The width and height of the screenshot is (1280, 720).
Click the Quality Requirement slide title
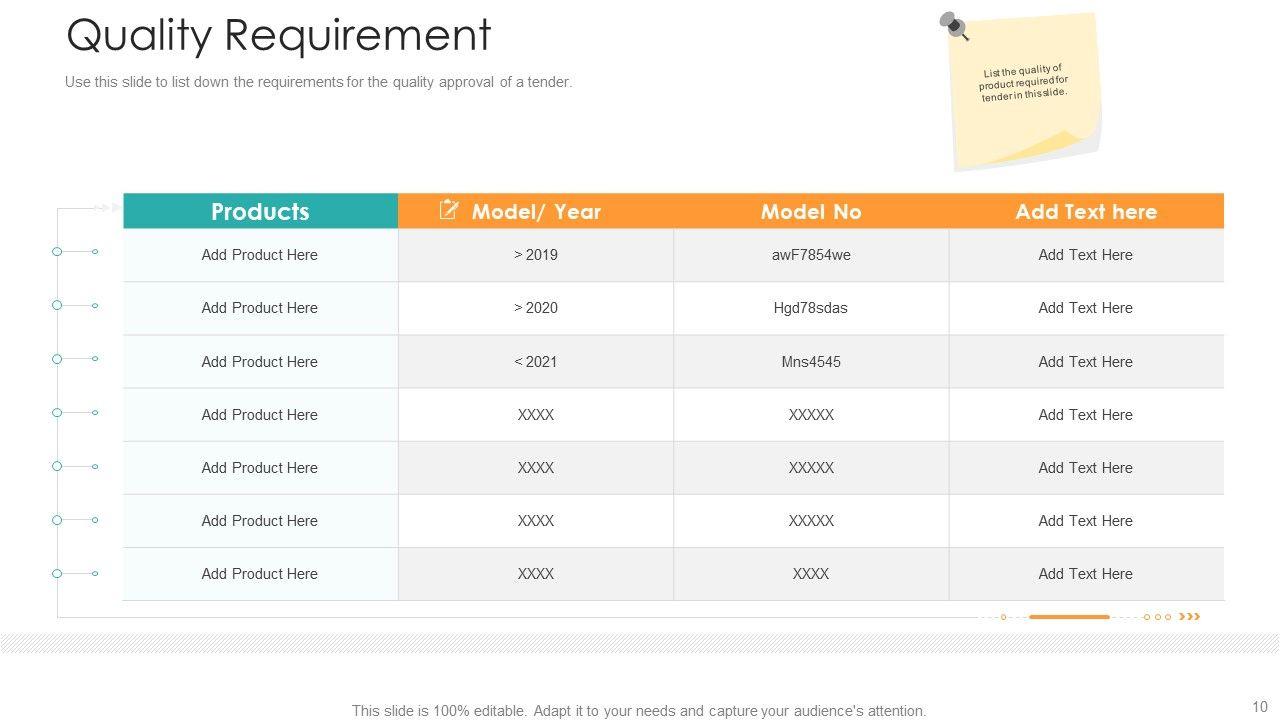(278, 35)
